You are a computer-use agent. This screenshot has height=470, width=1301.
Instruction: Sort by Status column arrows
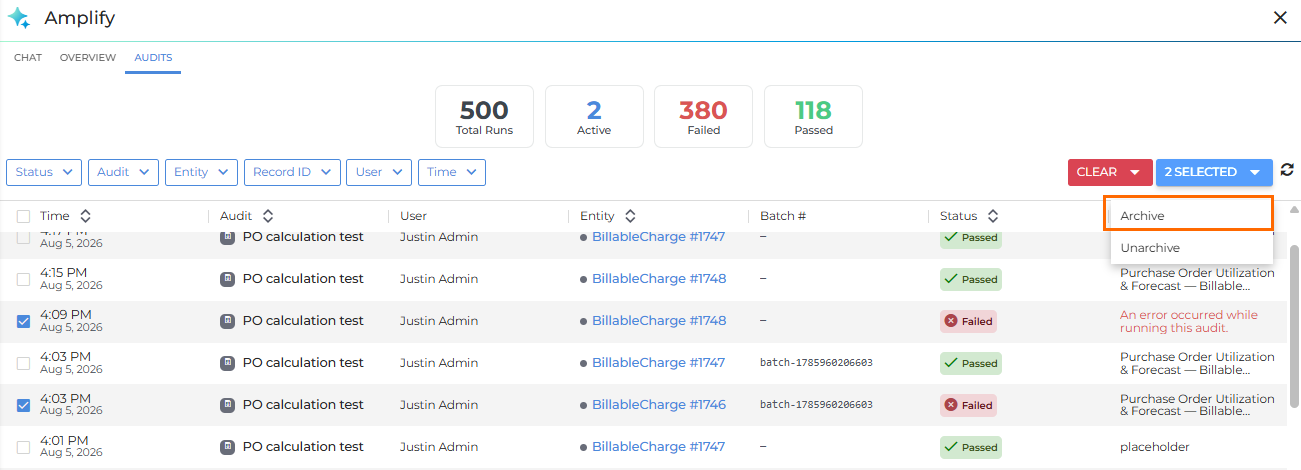pyautogui.click(x=993, y=216)
